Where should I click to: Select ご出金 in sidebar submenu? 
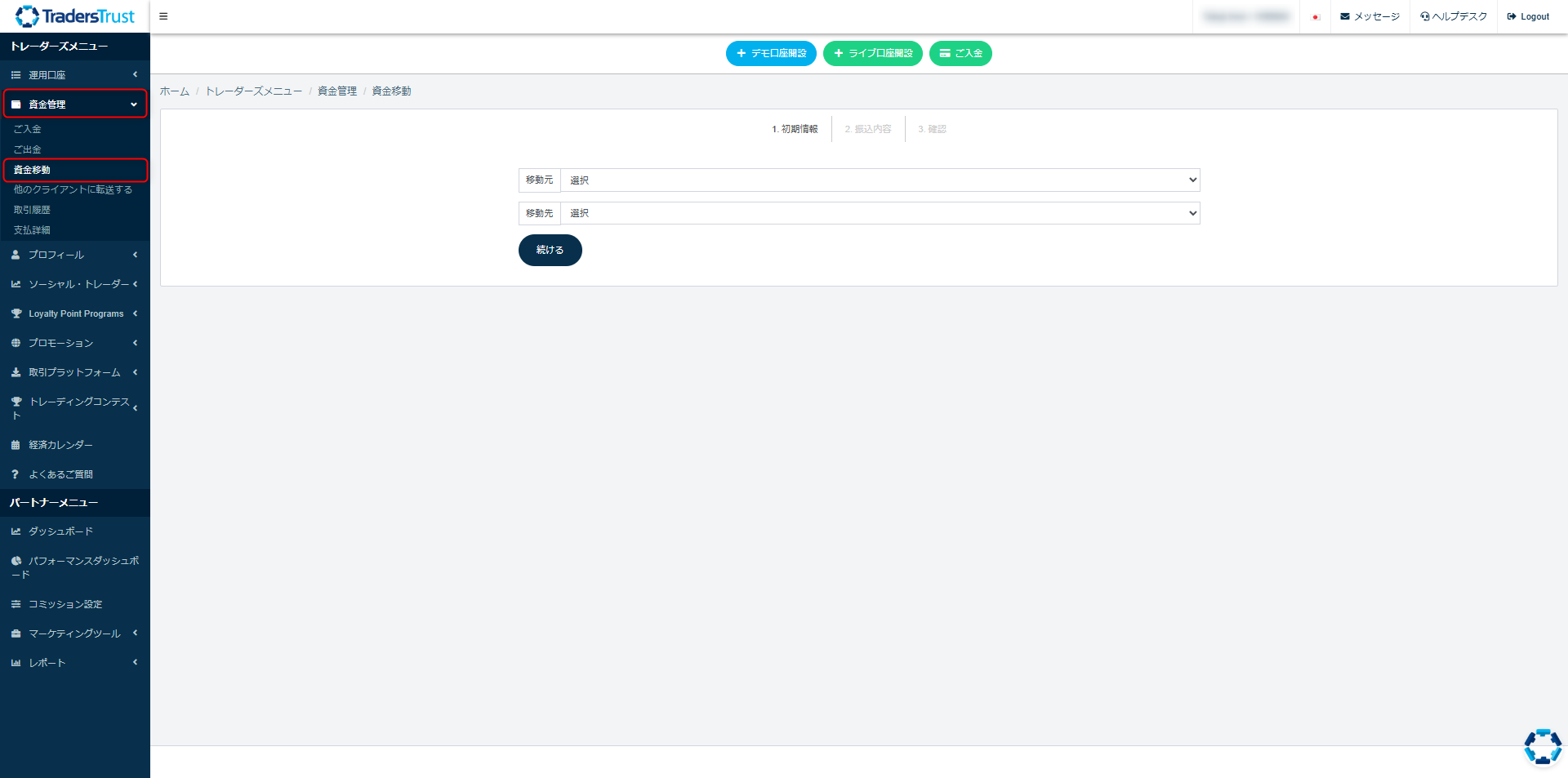[x=28, y=149]
